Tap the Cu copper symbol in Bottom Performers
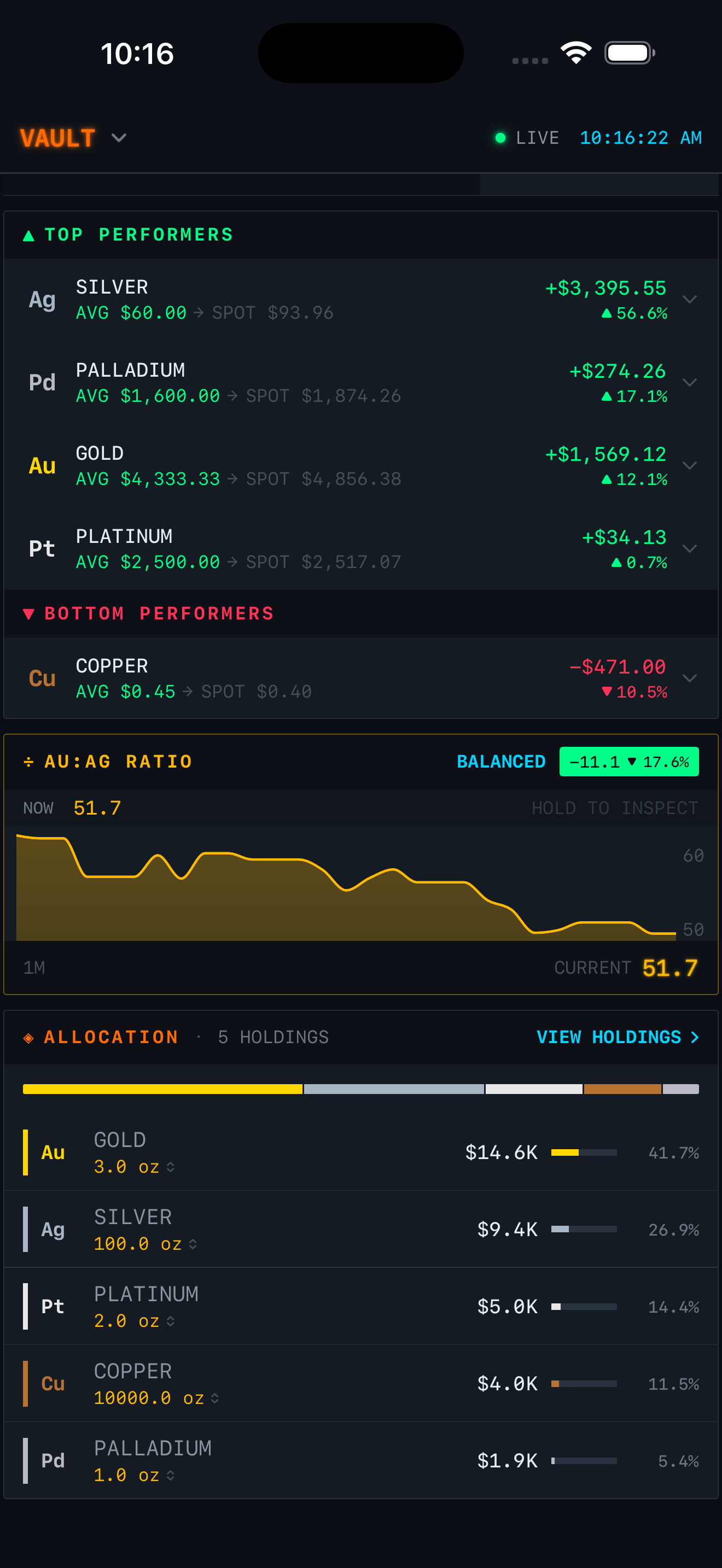The image size is (722, 1568). point(42,678)
